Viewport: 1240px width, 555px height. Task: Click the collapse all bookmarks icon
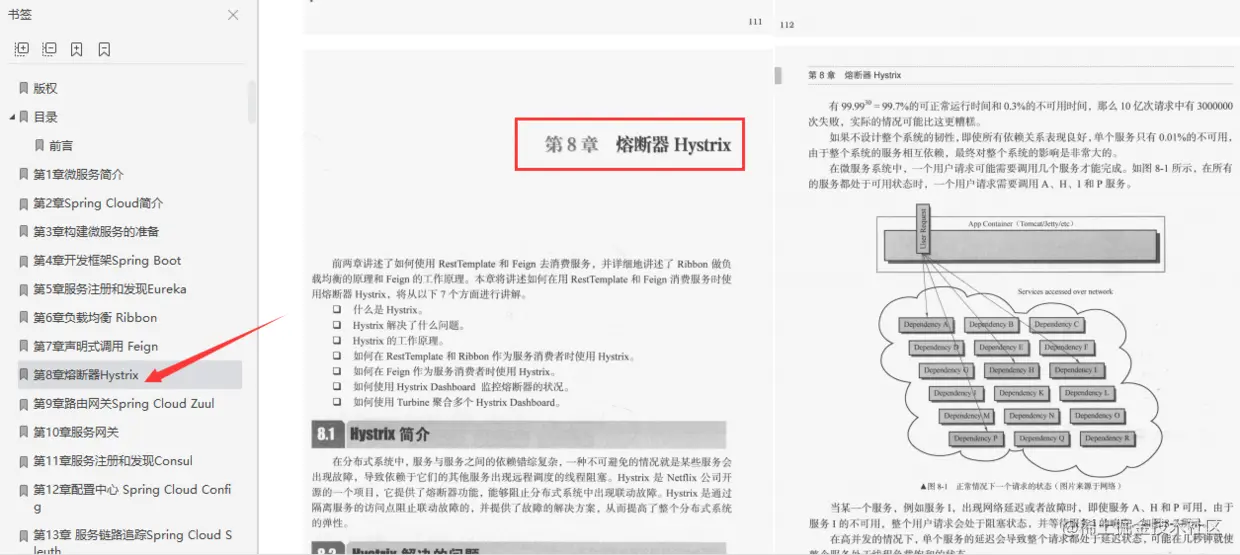[49, 49]
